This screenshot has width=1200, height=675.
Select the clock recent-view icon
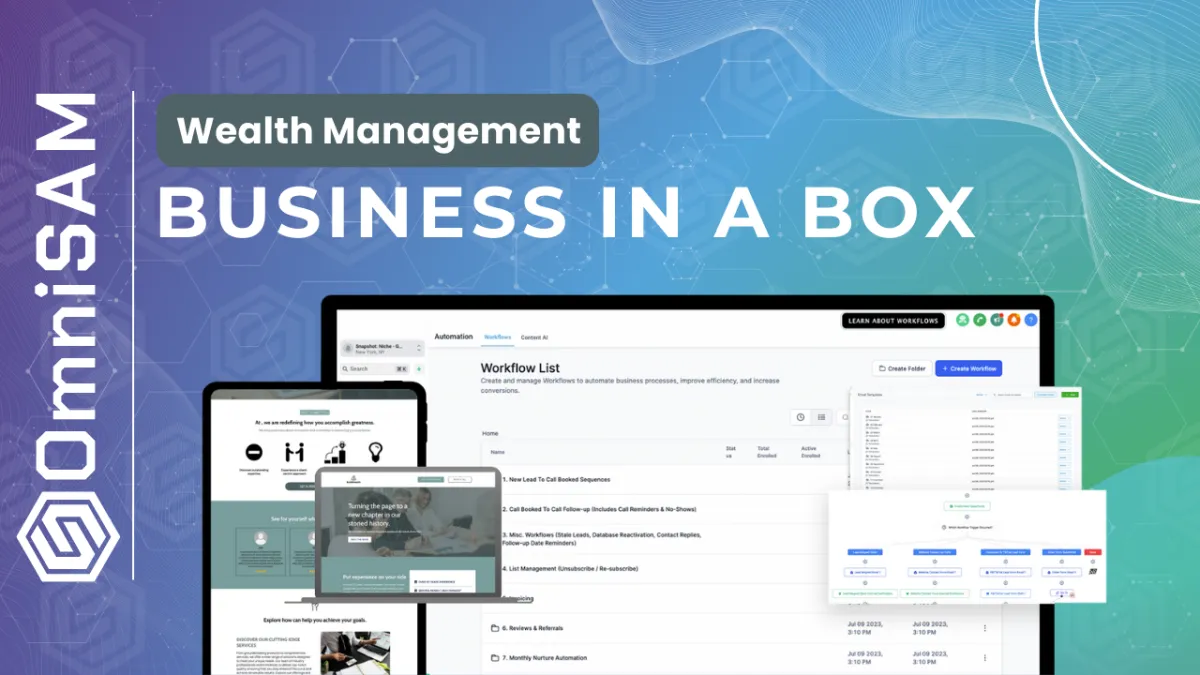pyautogui.click(x=800, y=417)
